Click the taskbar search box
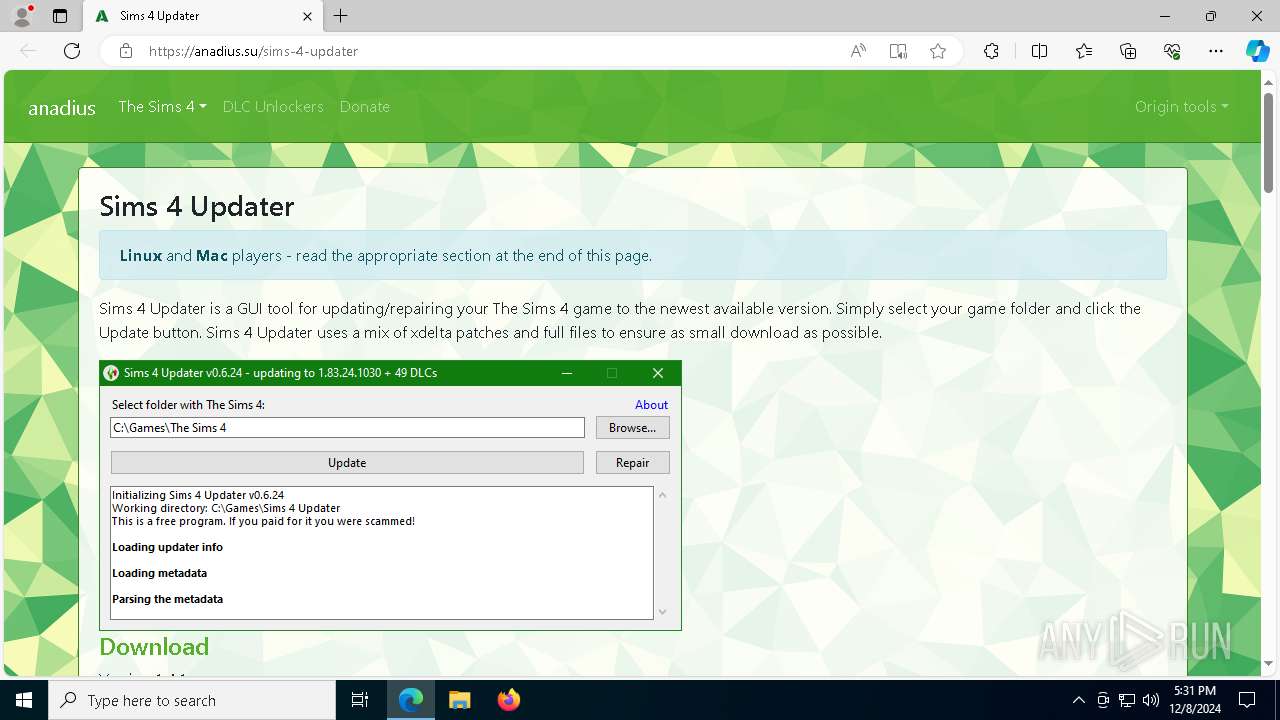Viewport: 1280px width, 720px height. (192, 700)
